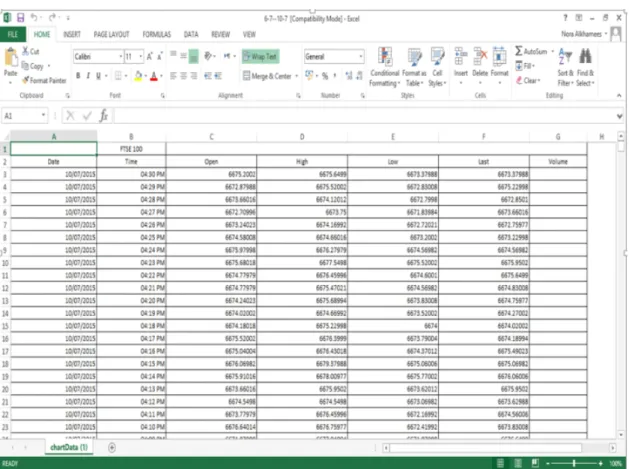Open Sort & Filter menu
The image size is (629, 469).
[565, 67]
